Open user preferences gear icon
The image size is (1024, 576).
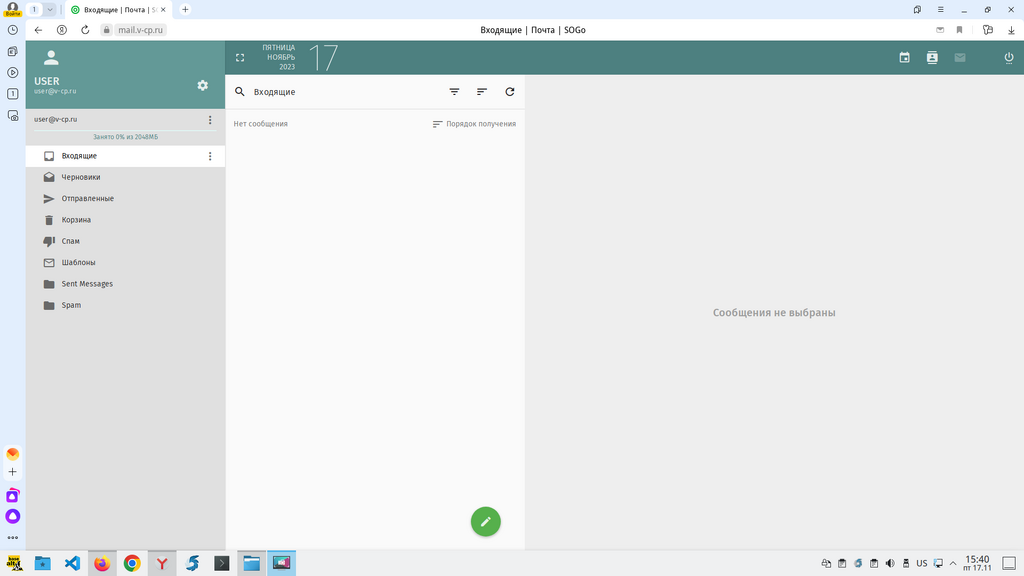point(203,86)
